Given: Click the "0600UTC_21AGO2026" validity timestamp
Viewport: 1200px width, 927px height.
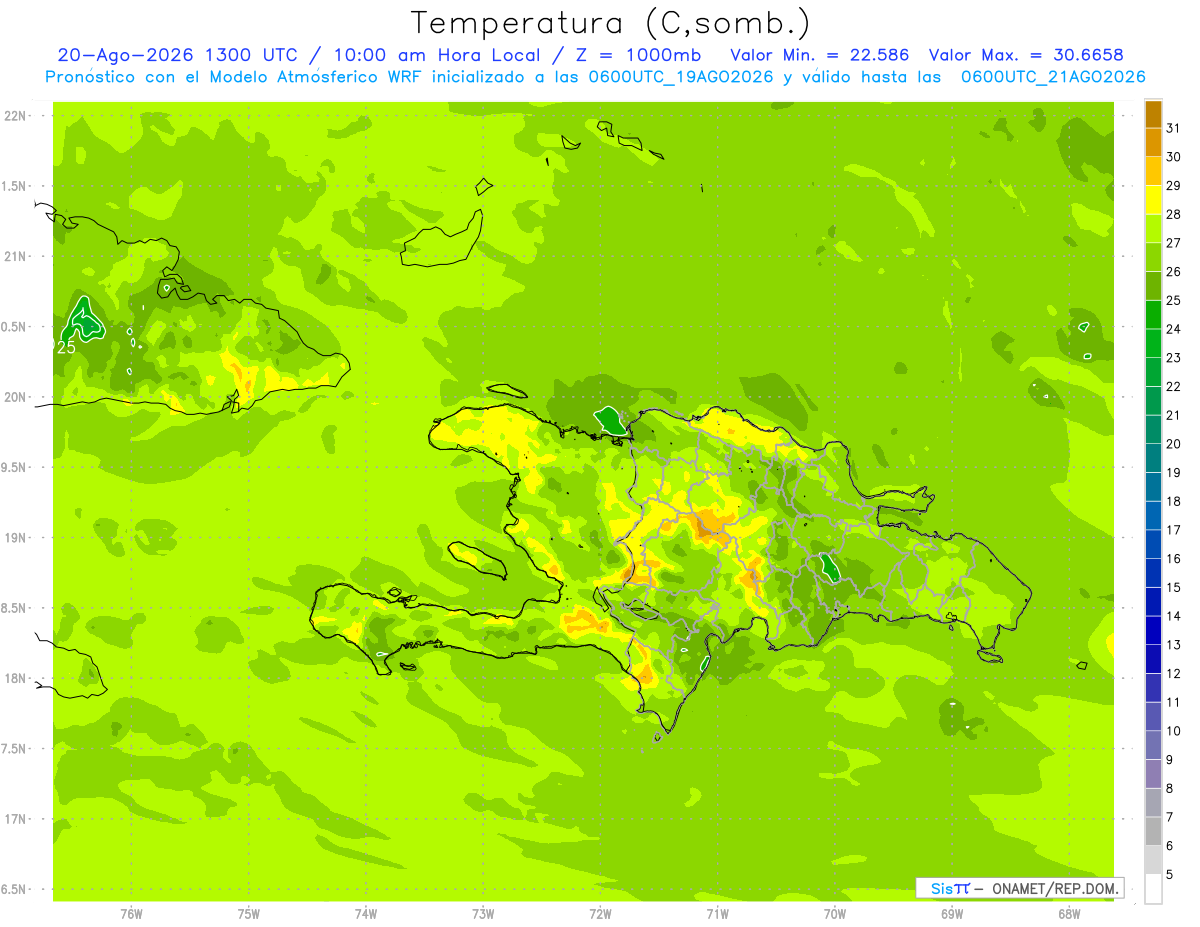Looking at the screenshot, I should point(1053,77).
